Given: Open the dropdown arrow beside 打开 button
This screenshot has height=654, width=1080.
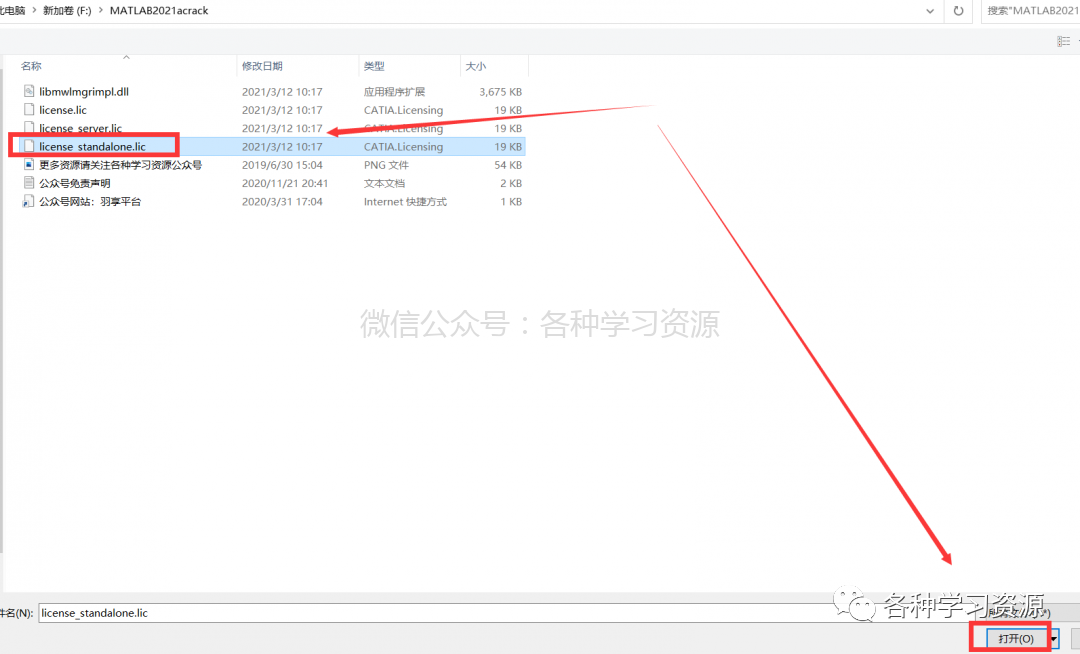Looking at the screenshot, I should [x=1054, y=640].
